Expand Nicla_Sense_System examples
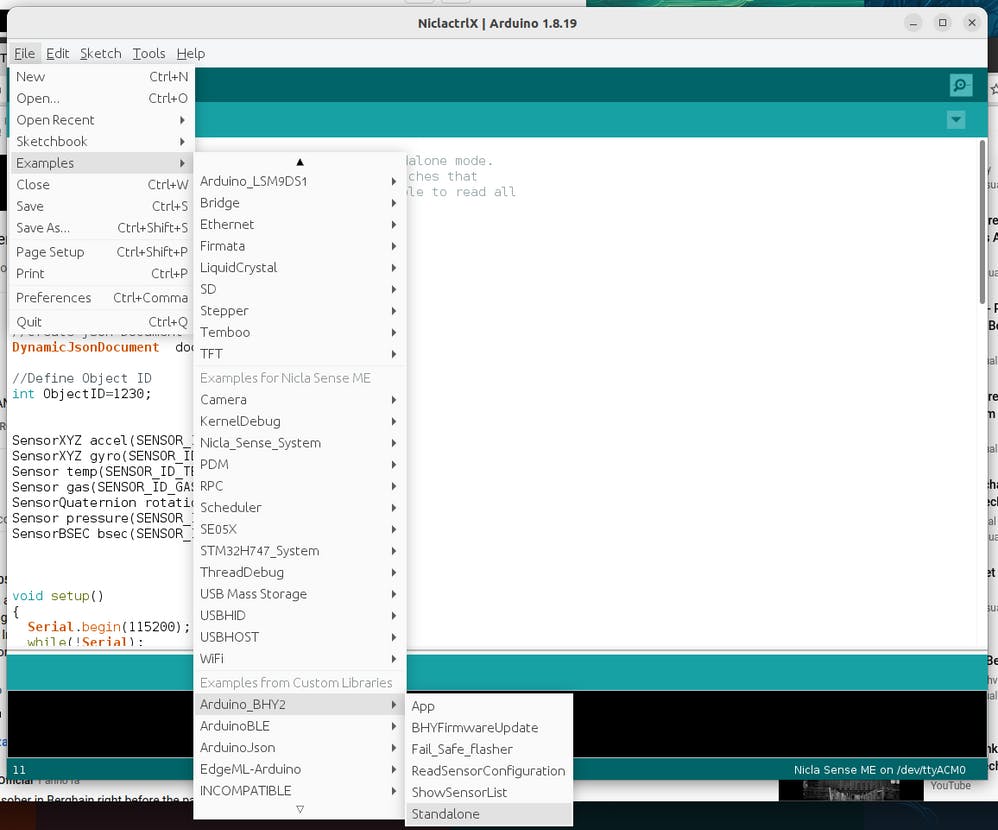The image size is (998, 830). click(x=299, y=443)
